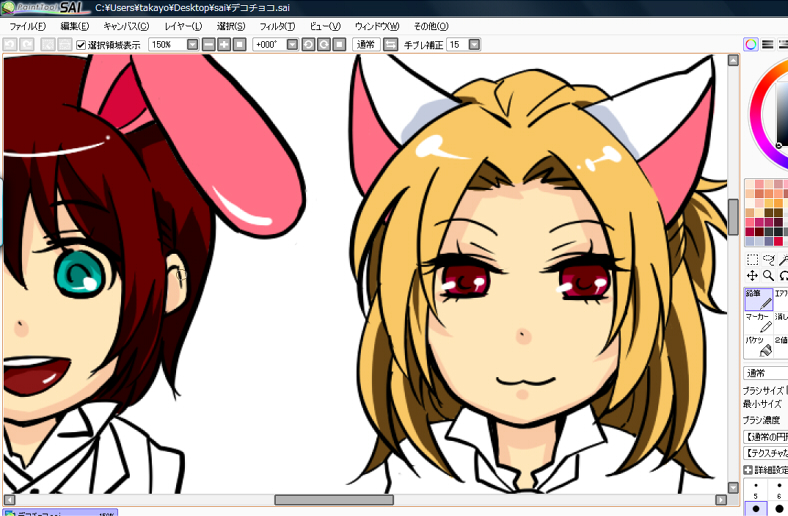Pick the dark maroon palette swatch
This screenshot has width=788, height=516.
coord(759,231)
